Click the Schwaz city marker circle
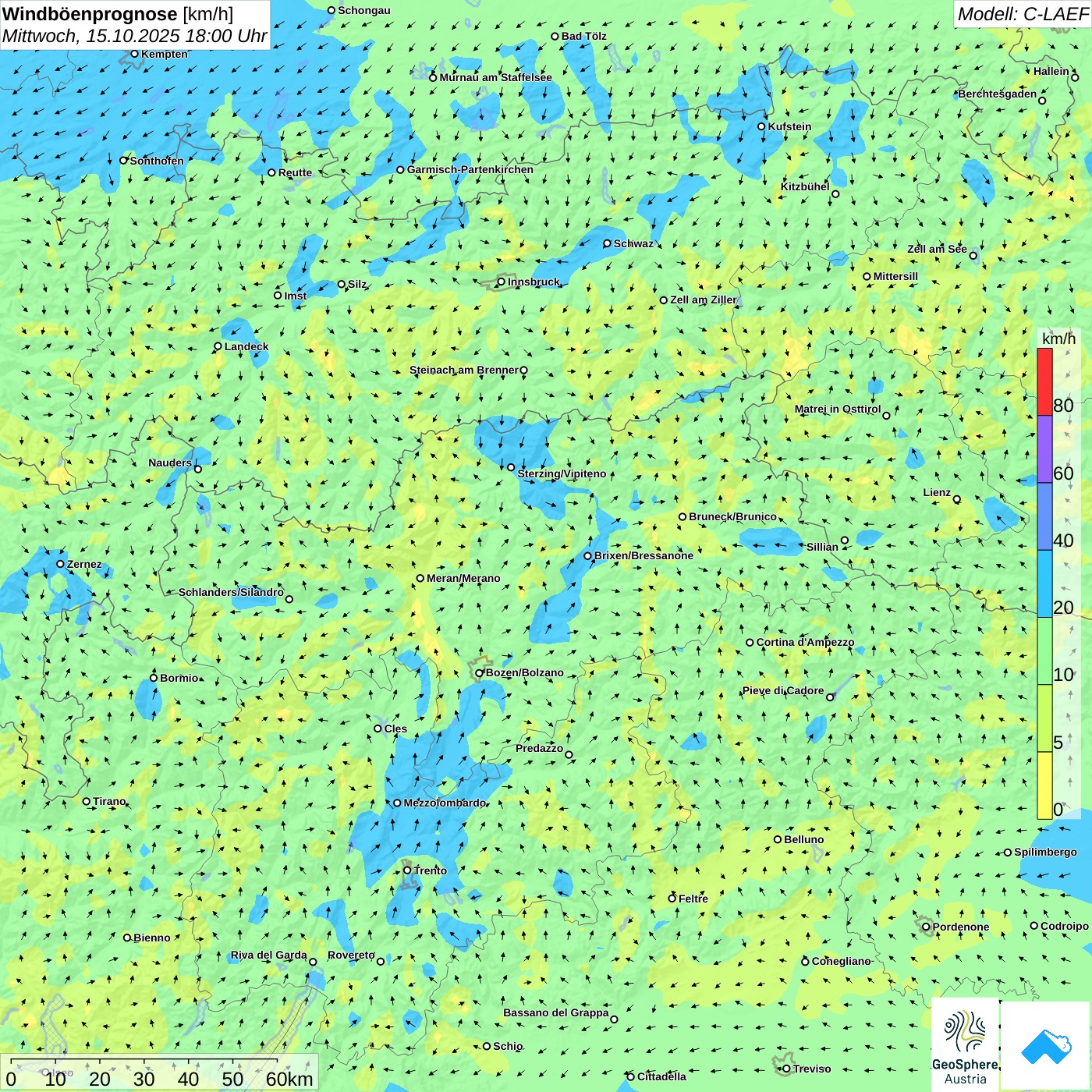1092x1092 pixels. click(x=608, y=243)
